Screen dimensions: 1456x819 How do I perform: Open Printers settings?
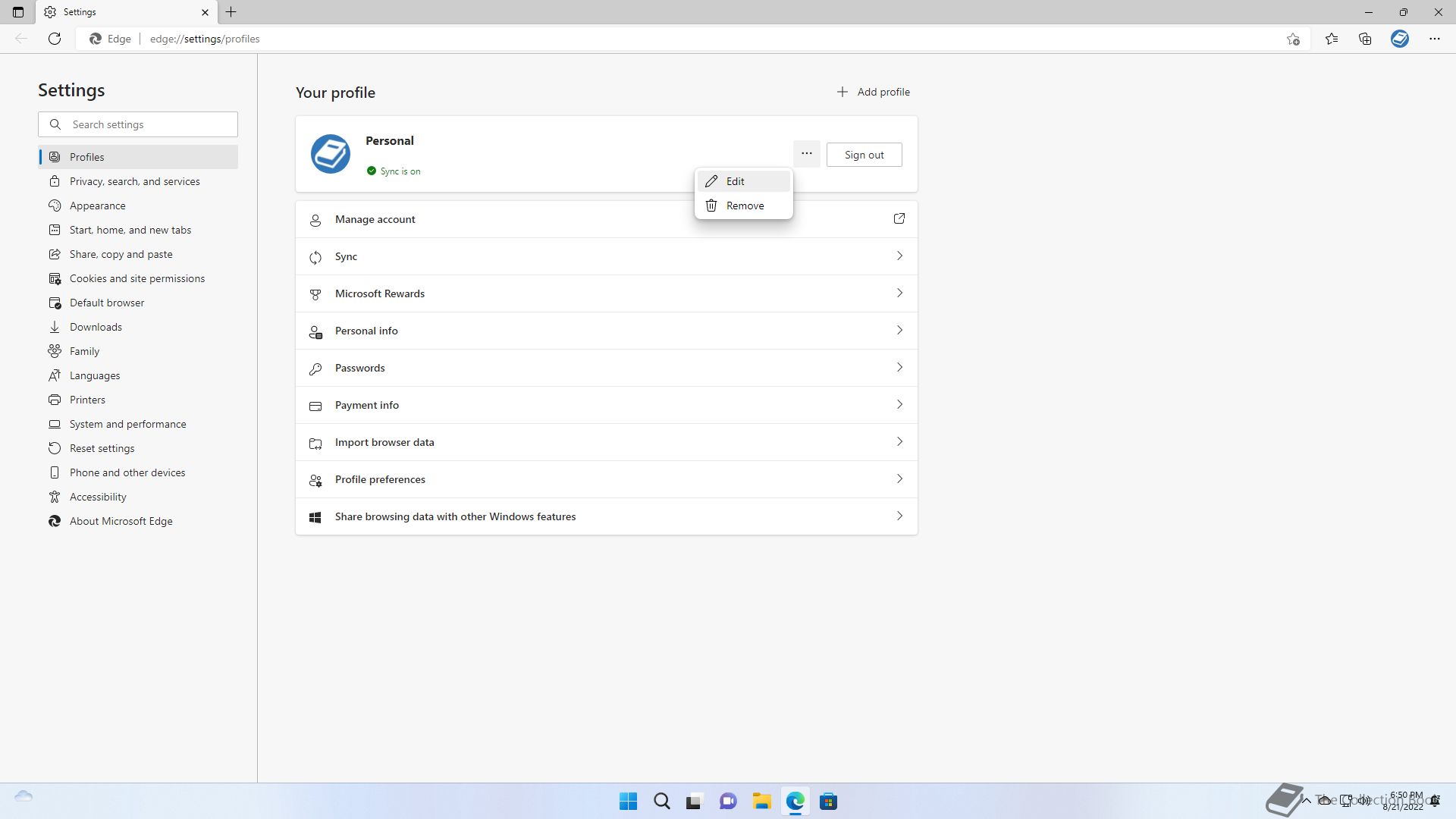click(138, 400)
